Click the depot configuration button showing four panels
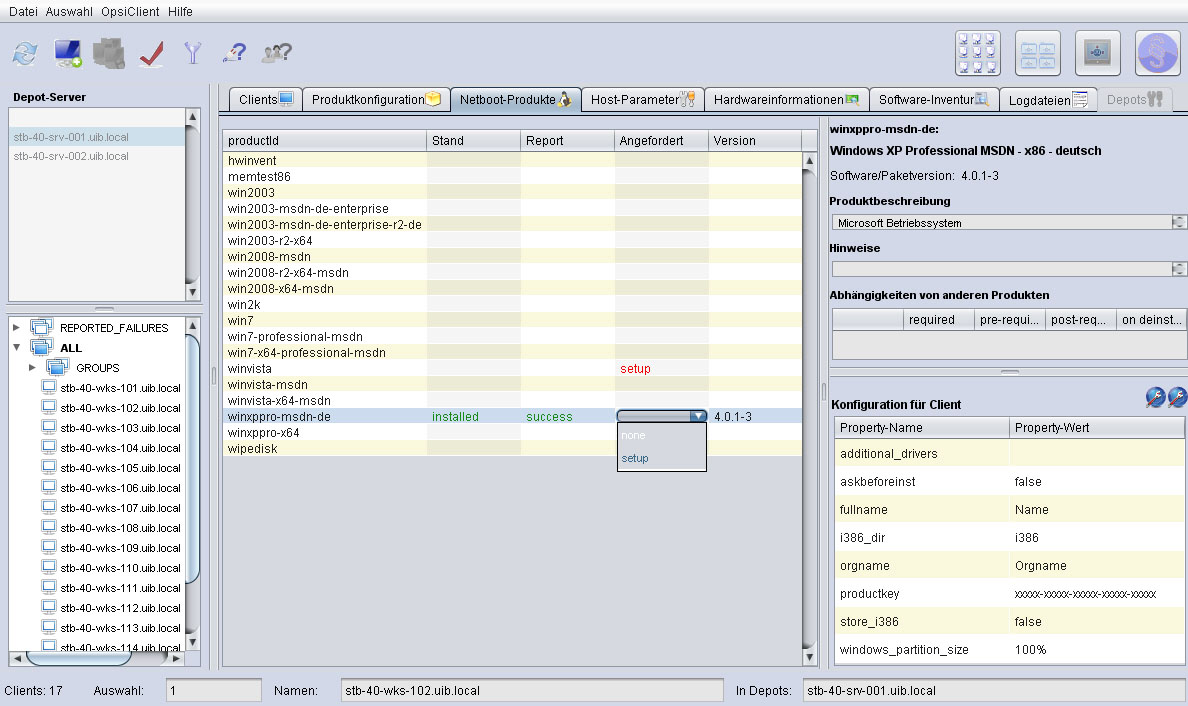Image resolution: width=1188 pixels, height=706 pixels. (1037, 53)
